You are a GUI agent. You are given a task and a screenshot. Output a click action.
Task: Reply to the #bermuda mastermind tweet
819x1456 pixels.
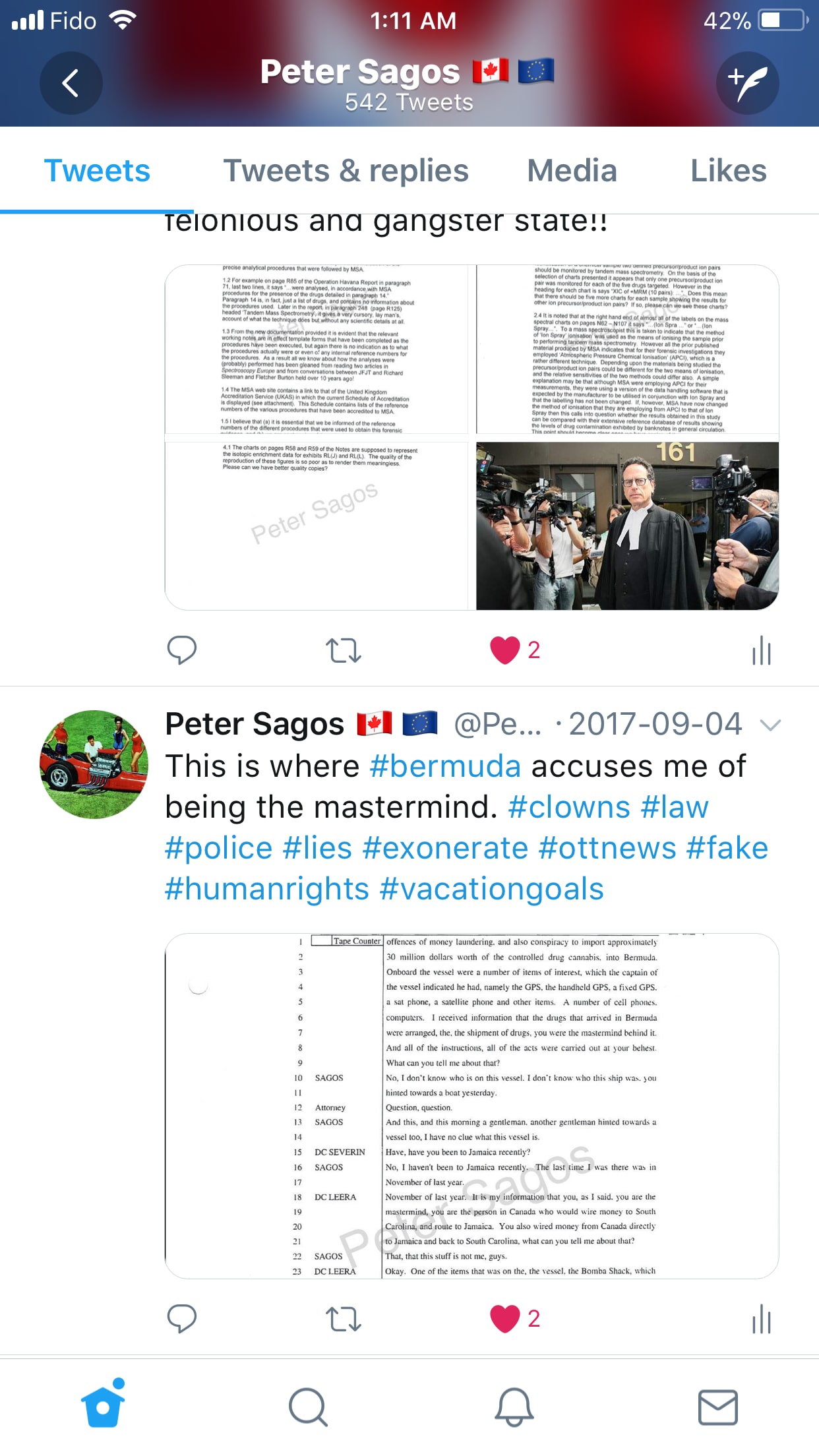[182, 1319]
